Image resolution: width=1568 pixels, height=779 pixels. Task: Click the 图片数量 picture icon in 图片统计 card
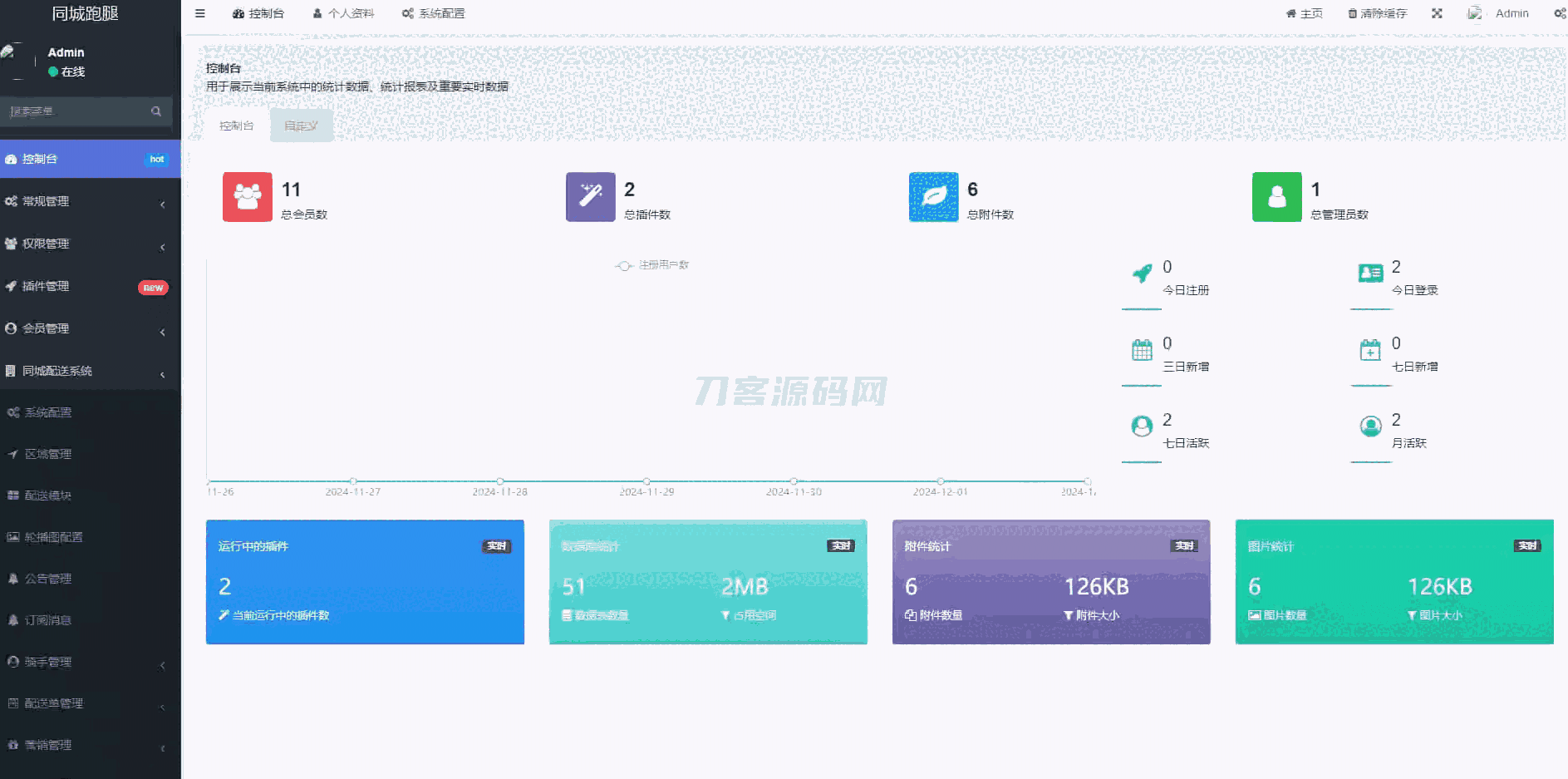(x=1255, y=615)
